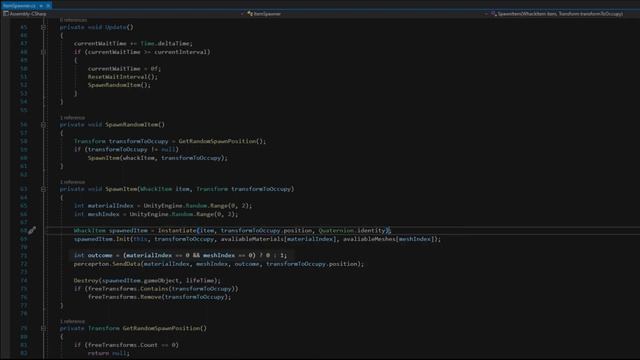Click line number 68 in the gutter
This screenshot has height=360, width=640.
click(x=24, y=231)
